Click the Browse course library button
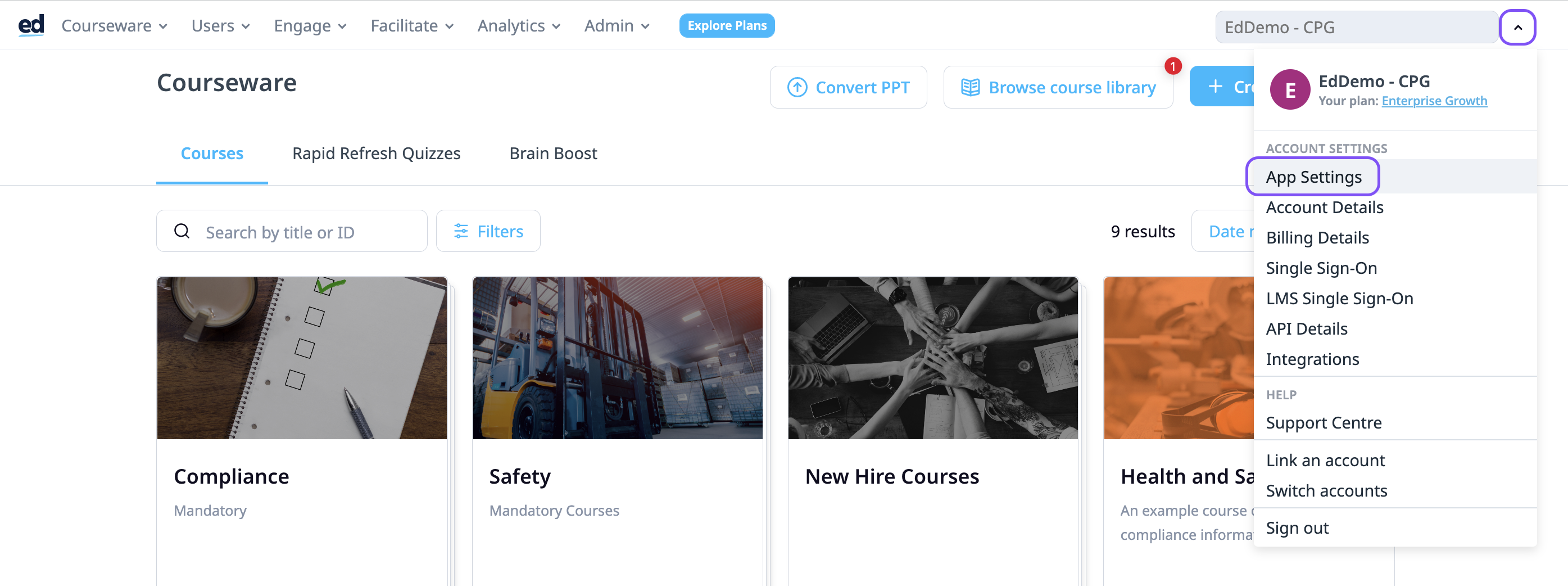The width and height of the screenshot is (1568, 586). tap(1058, 87)
